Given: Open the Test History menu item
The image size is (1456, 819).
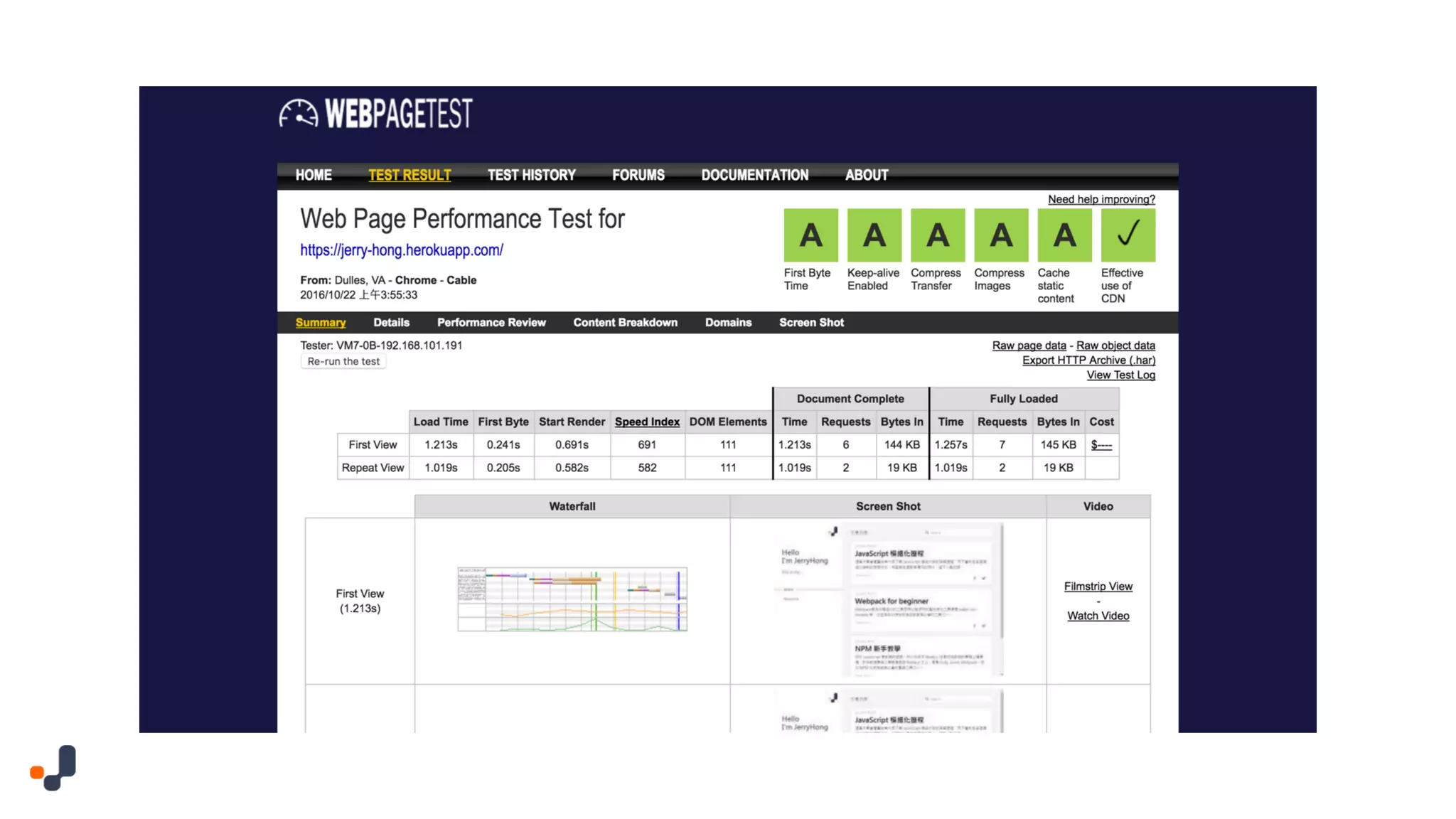Looking at the screenshot, I should (x=531, y=175).
